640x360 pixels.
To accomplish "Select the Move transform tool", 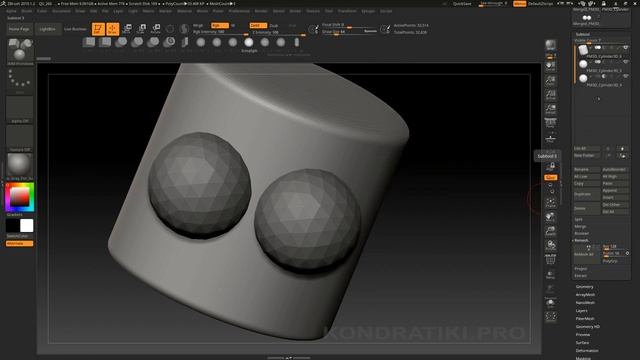I will pos(127,29).
